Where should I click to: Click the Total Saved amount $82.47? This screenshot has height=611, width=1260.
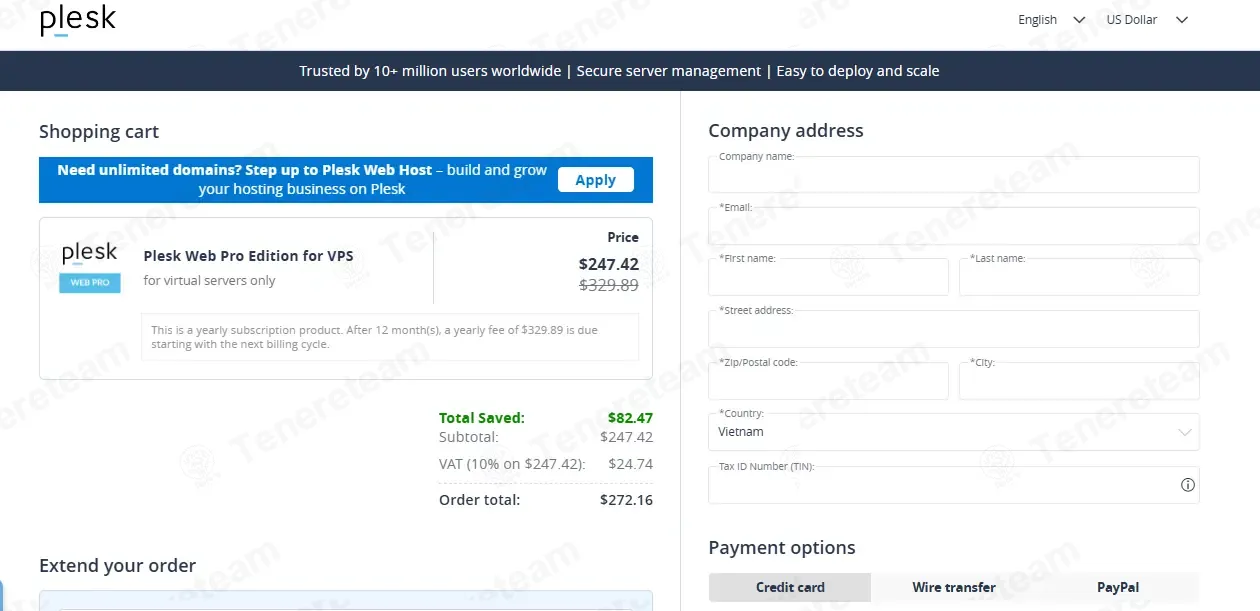coord(630,418)
